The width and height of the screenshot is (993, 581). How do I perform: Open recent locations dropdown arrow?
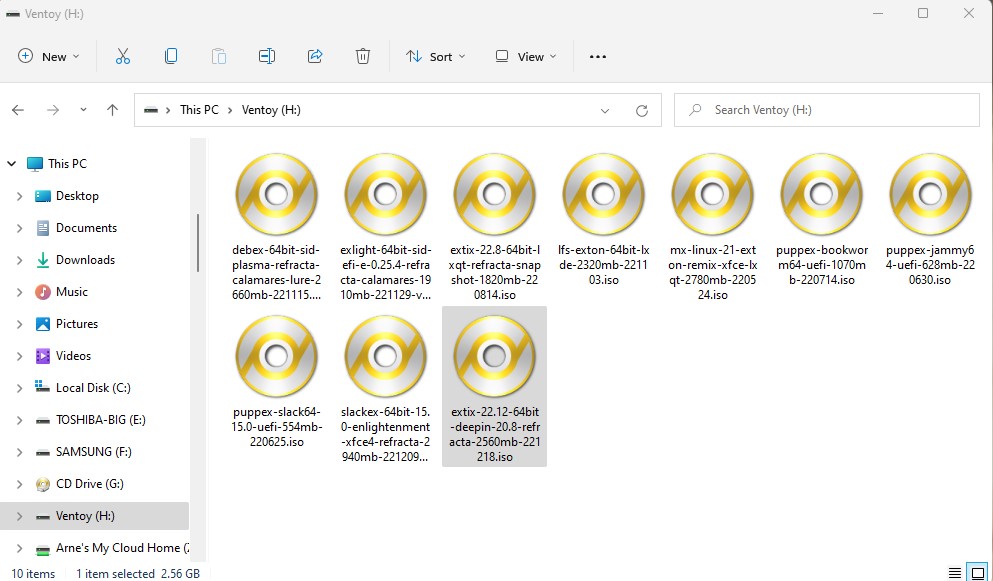pos(83,110)
